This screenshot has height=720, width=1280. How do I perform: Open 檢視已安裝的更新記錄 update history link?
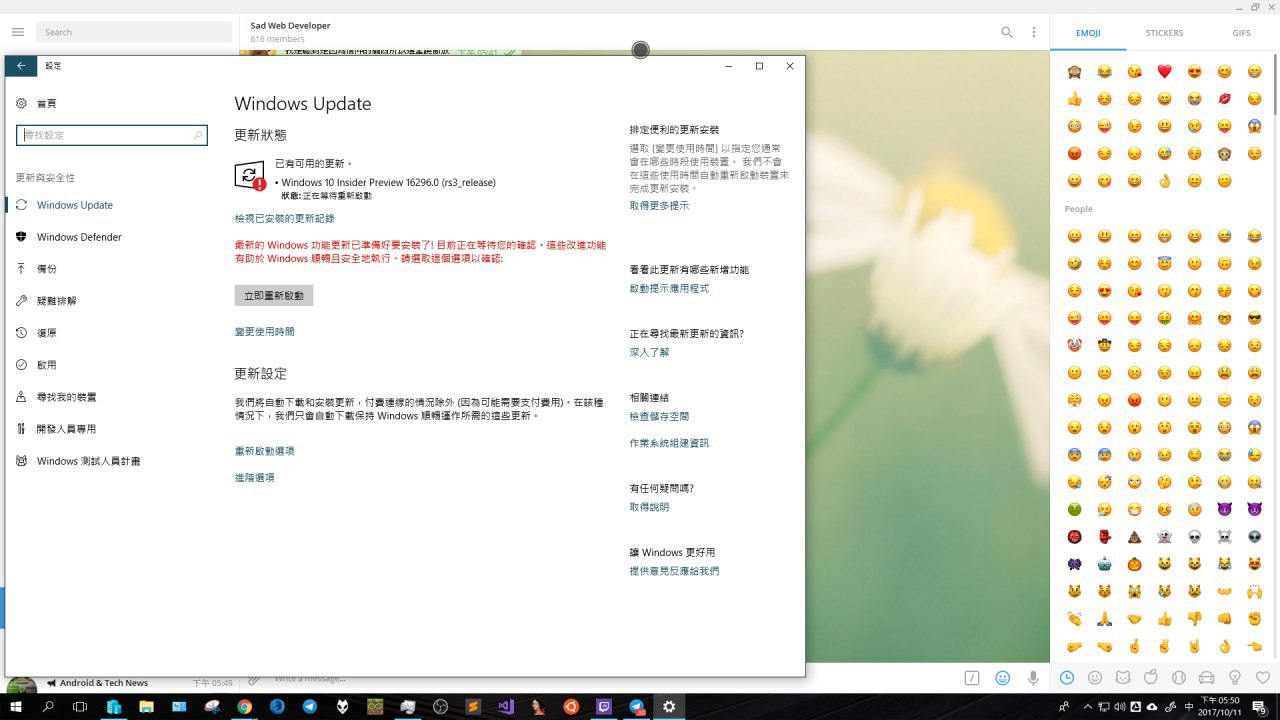(285, 218)
